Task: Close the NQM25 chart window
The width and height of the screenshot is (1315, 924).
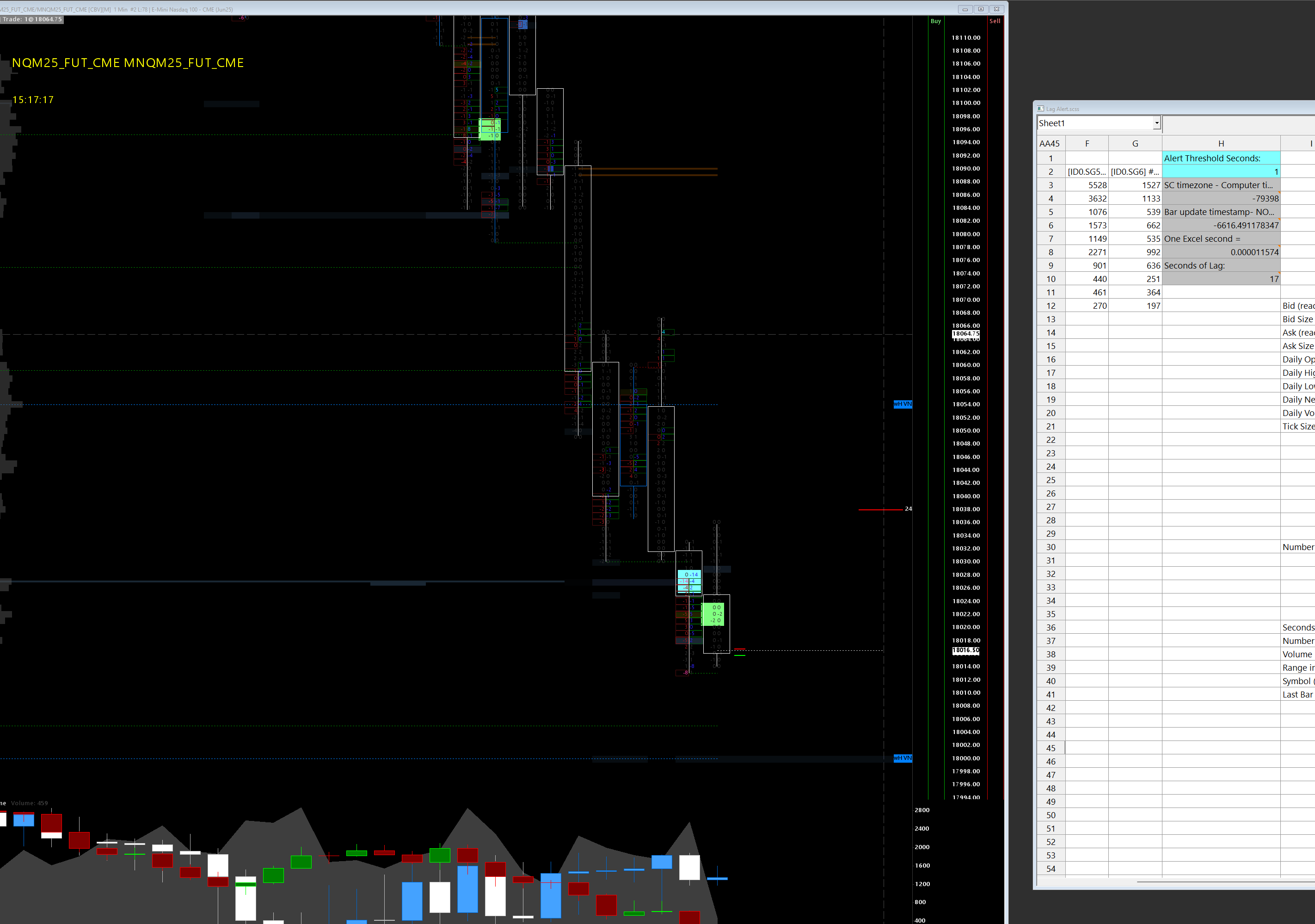Action: [997, 9]
